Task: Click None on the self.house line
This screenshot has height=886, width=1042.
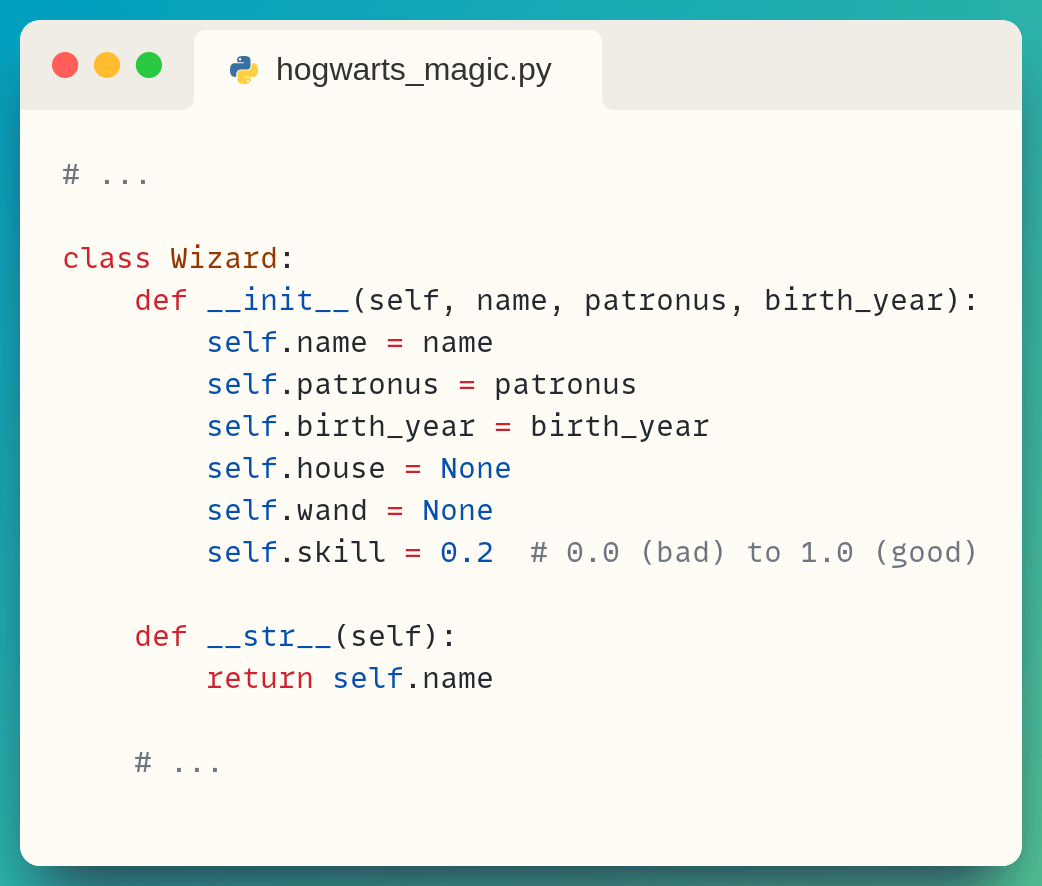Action: point(475,468)
